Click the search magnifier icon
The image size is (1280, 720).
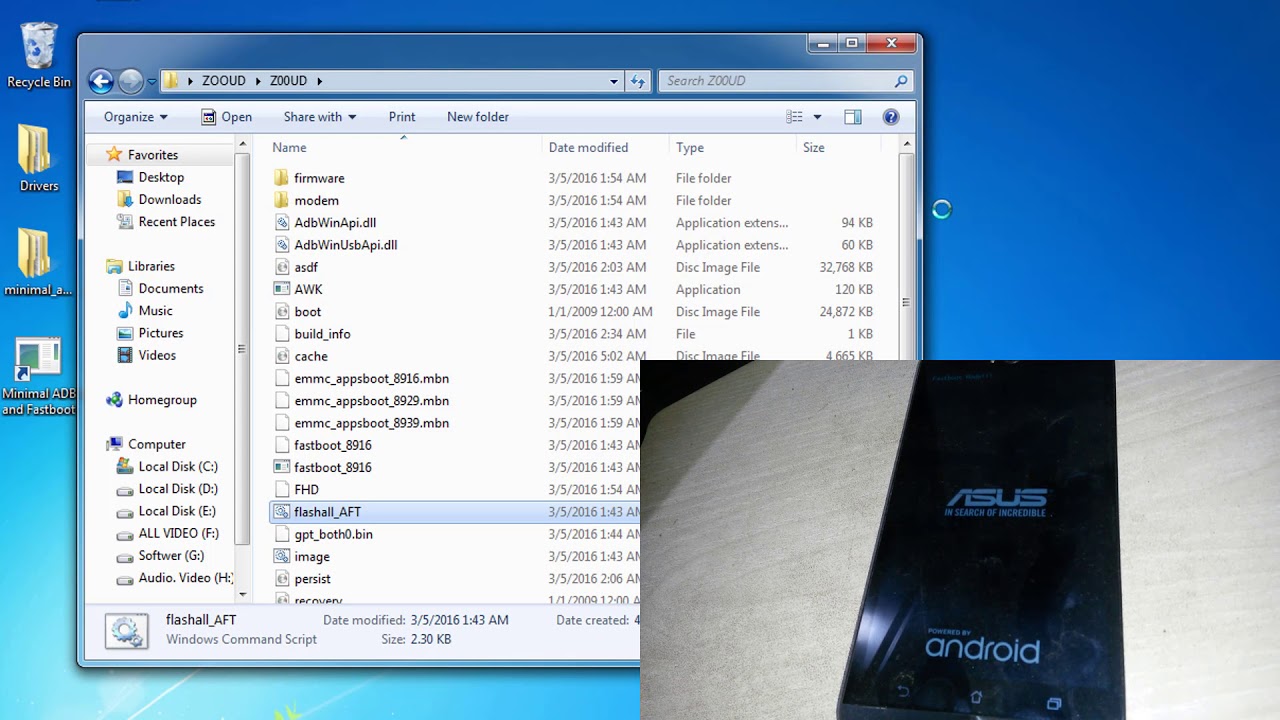(x=901, y=81)
